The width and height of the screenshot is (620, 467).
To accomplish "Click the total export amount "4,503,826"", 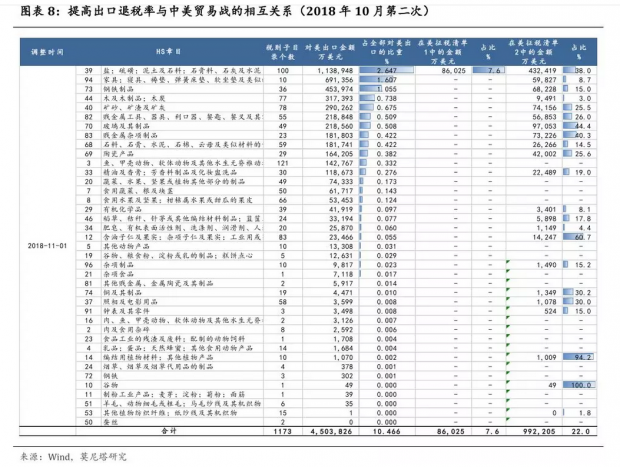I will (331, 431).
